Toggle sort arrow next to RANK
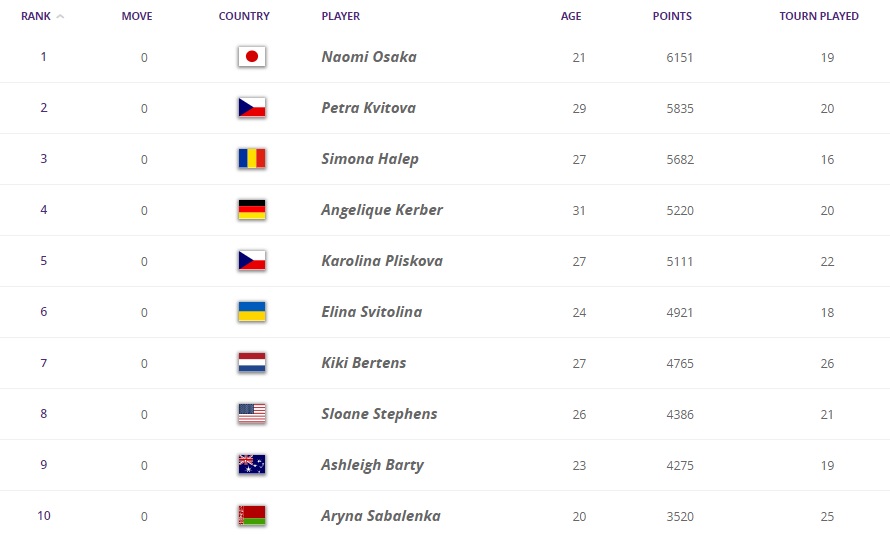 click(60, 16)
